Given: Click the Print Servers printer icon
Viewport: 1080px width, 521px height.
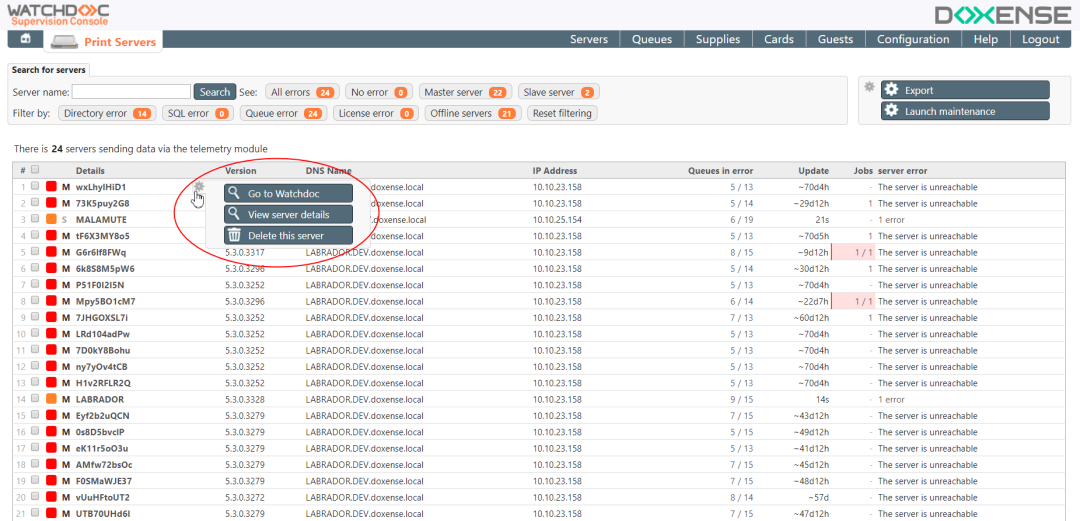Looking at the screenshot, I should [63, 42].
